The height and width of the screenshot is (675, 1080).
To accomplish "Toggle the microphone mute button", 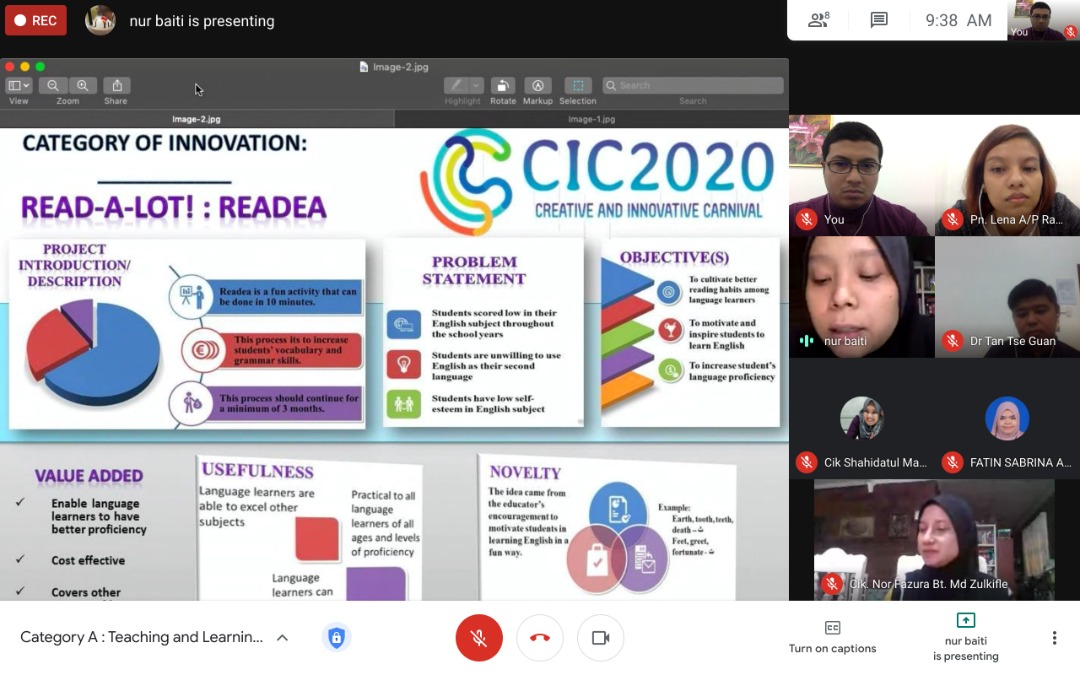I will coord(479,638).
